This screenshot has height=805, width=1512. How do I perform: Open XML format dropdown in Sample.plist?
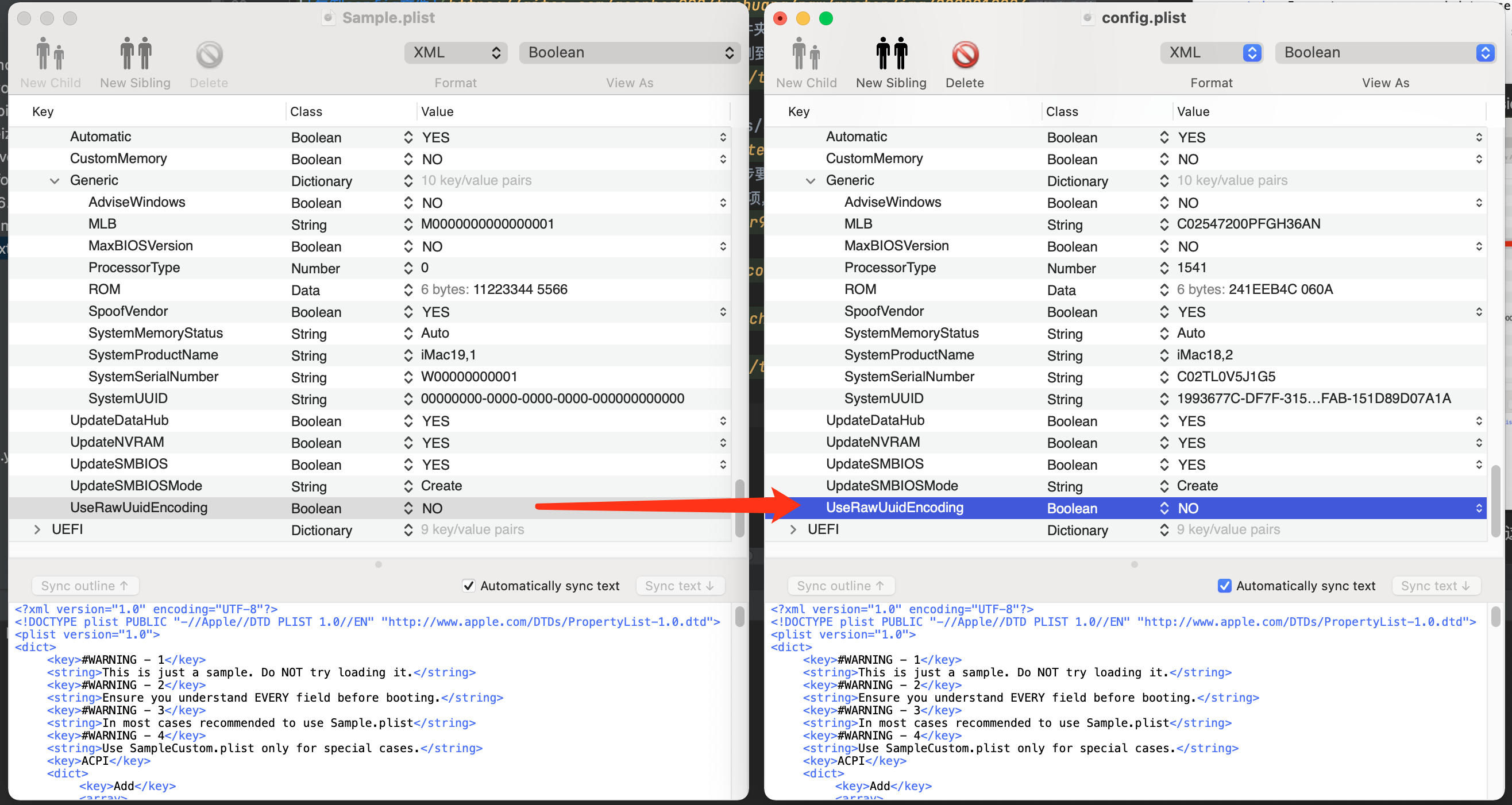[456, 53]
